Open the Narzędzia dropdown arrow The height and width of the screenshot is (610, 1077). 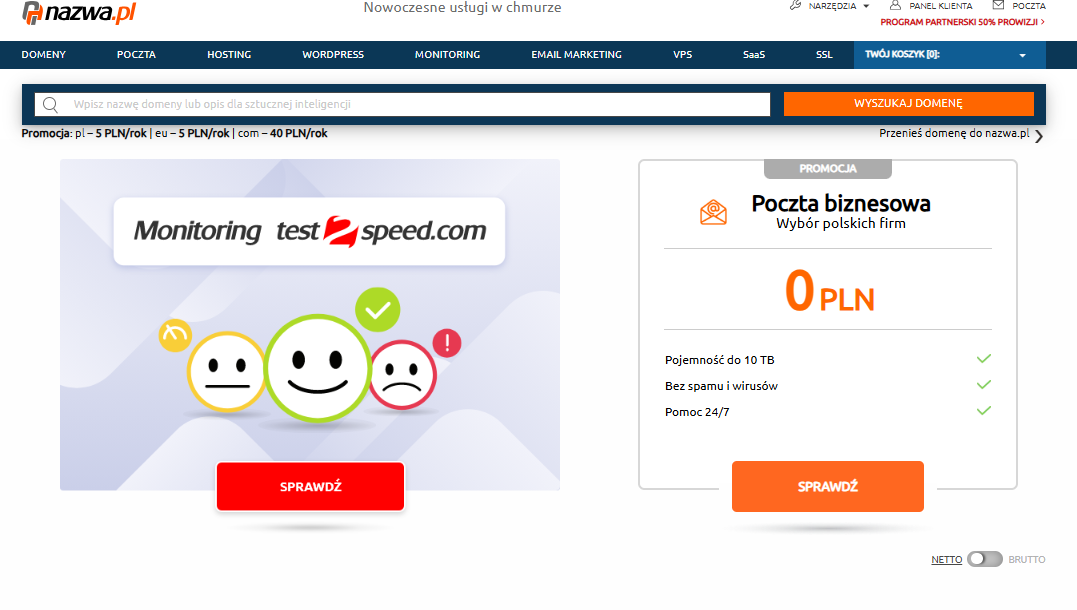click(x=866, y=6)
